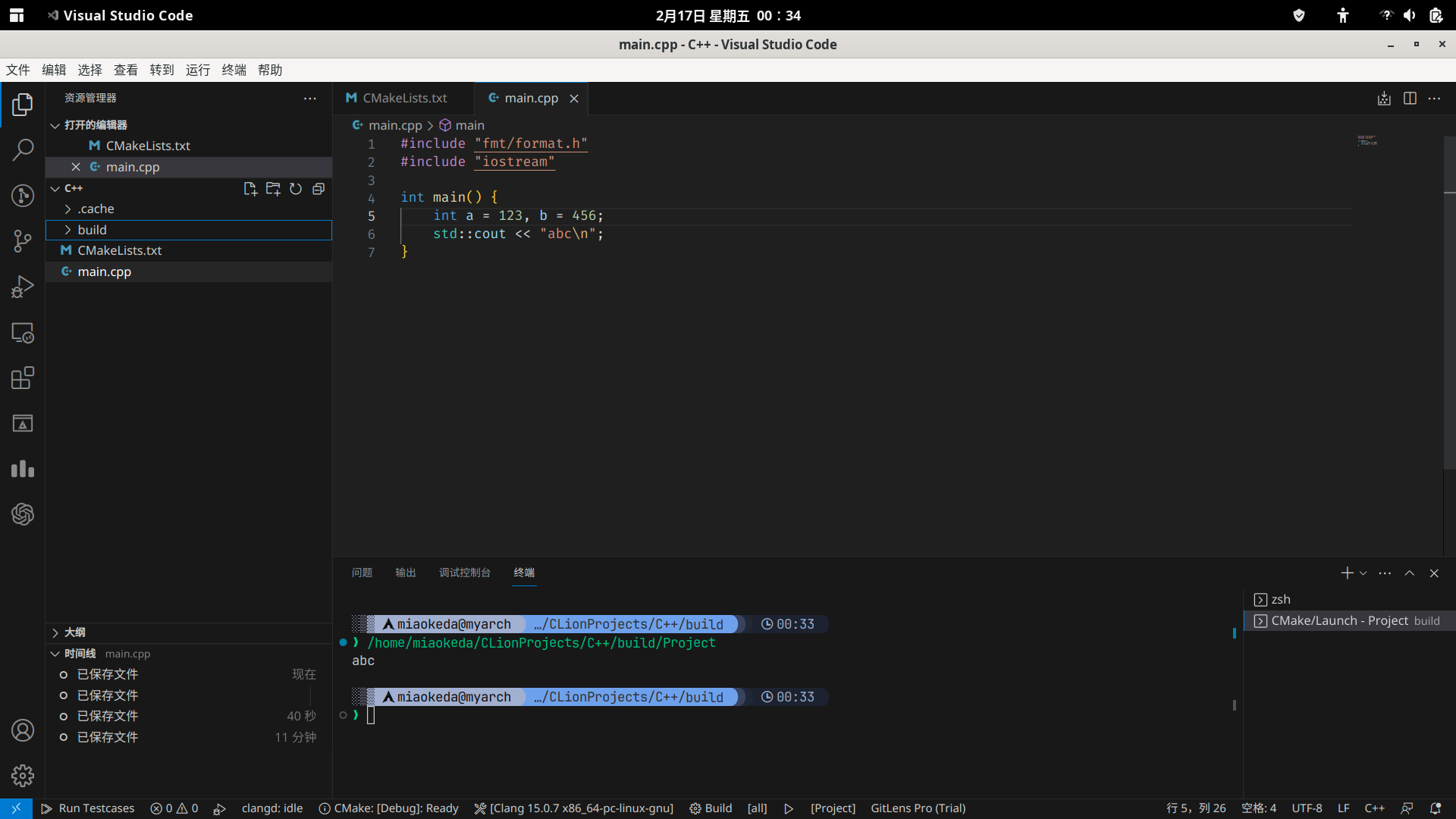The height and width of the screenshot is (819, 1456).
Task: Refresh the explorer file tree
Action: tap(296, 189)
